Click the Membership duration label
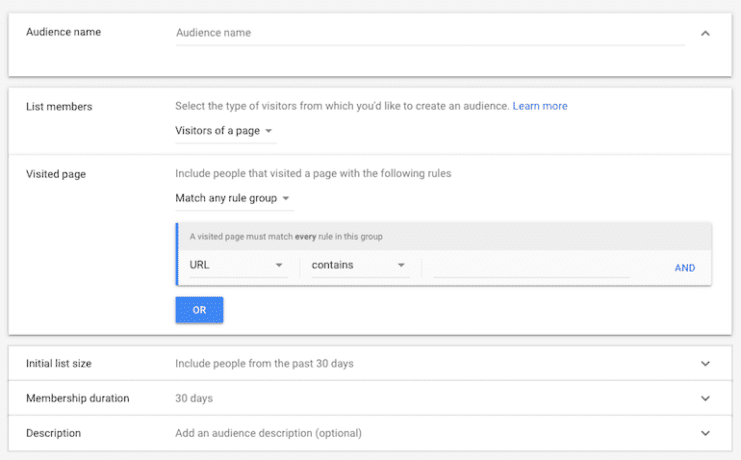This screenshot has width=741, height=460. point(77,398)
